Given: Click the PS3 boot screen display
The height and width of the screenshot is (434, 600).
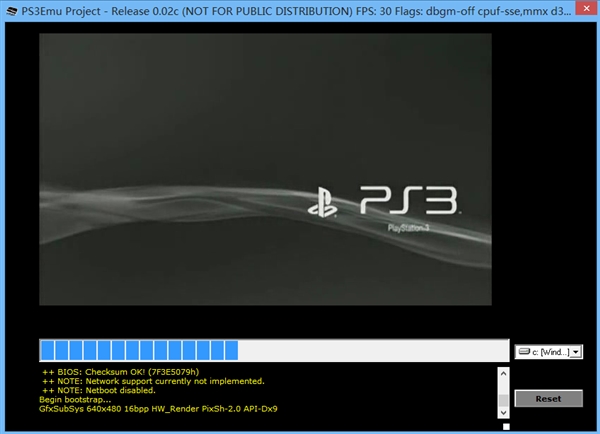Looking at the screenshot, I should (265, 169).
